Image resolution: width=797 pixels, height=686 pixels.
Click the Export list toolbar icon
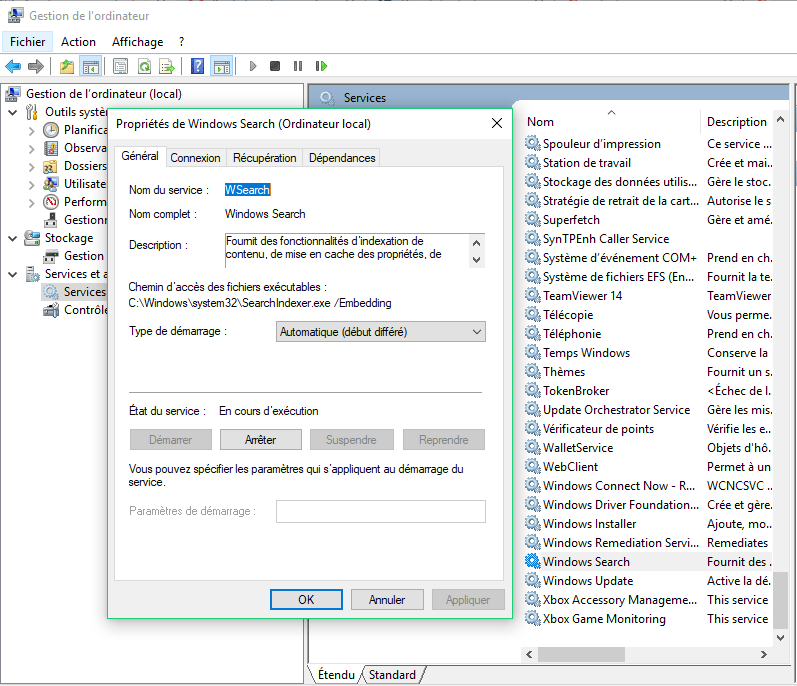click(167, 66)
